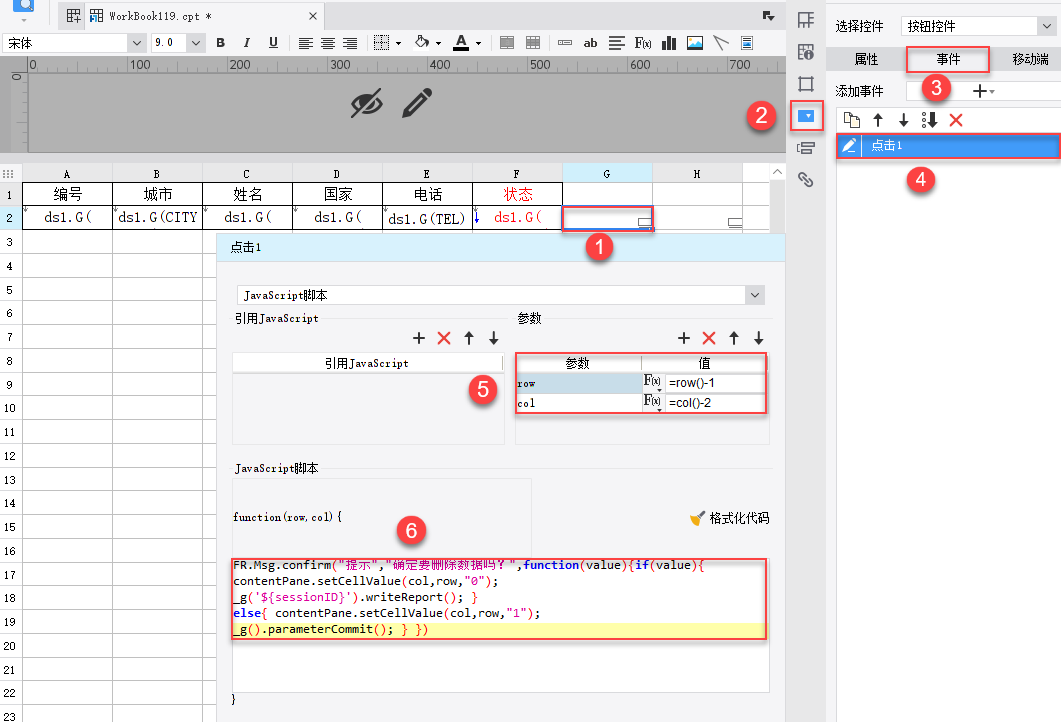Select 点击1 event in list
The width and height of the screenshot is (1061, 722).
pyautogui.click(x=949, y=145)
